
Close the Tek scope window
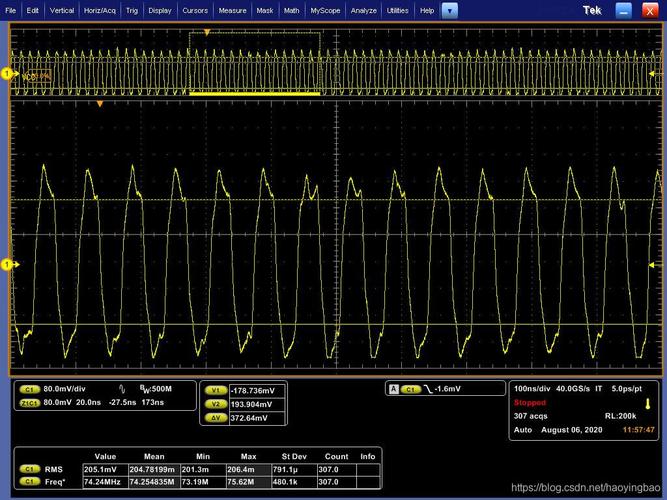coord(650,11)
